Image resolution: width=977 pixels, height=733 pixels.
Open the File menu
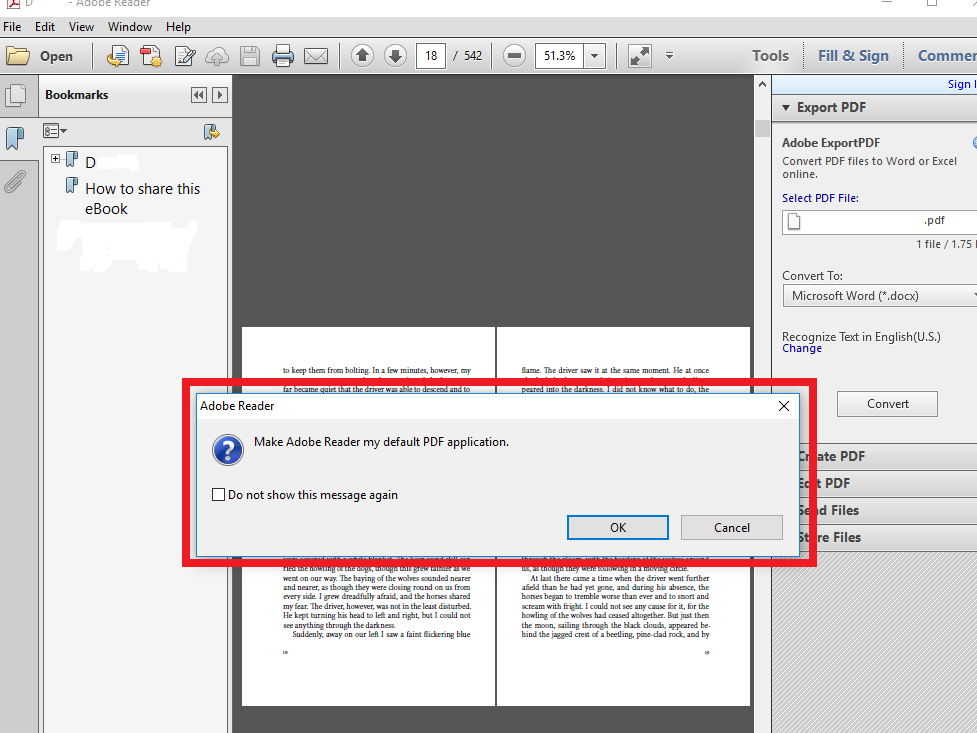[x=12, y=27]
